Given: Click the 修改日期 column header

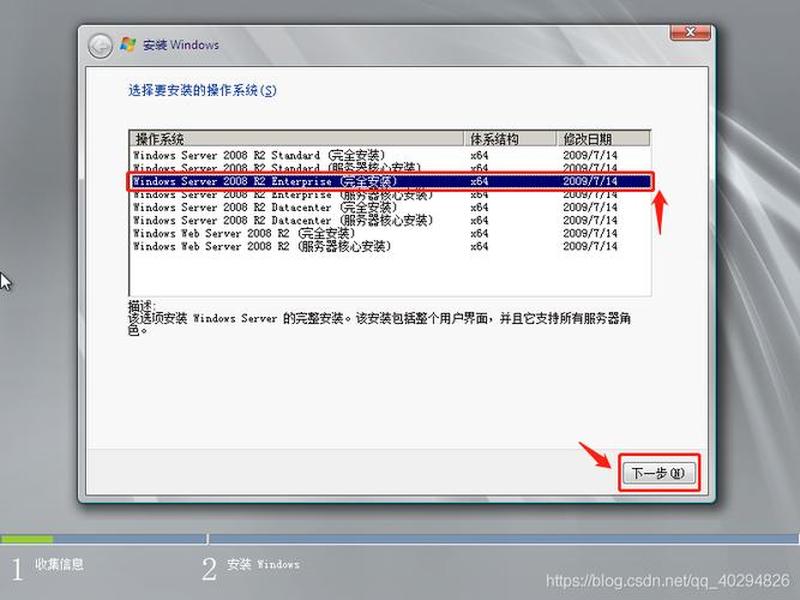Looking at the screenshot, I should coord(603,139).
